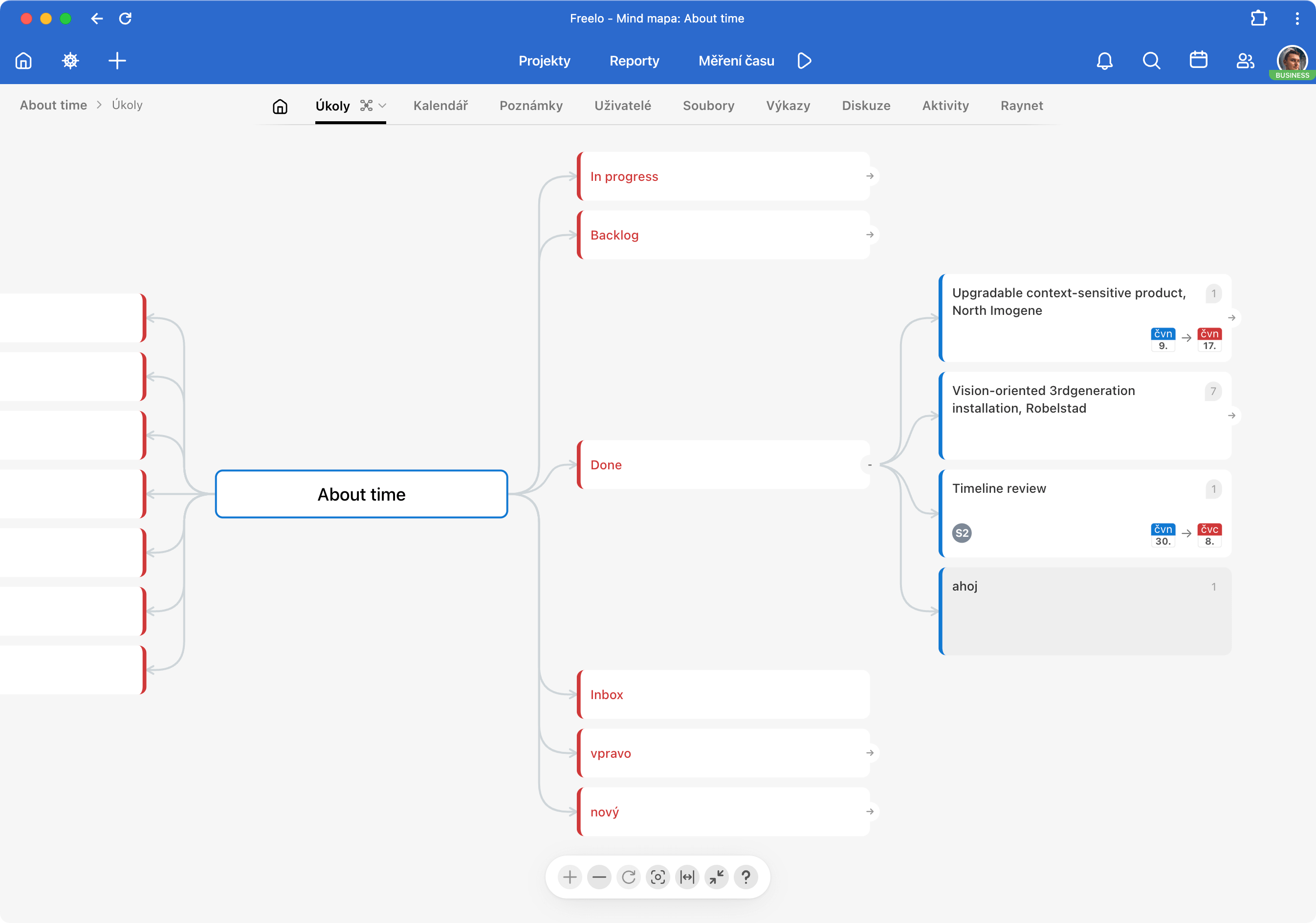1316x923 pixels.
Task: Open mind map help with the question mark
Action: coord(746,877)
